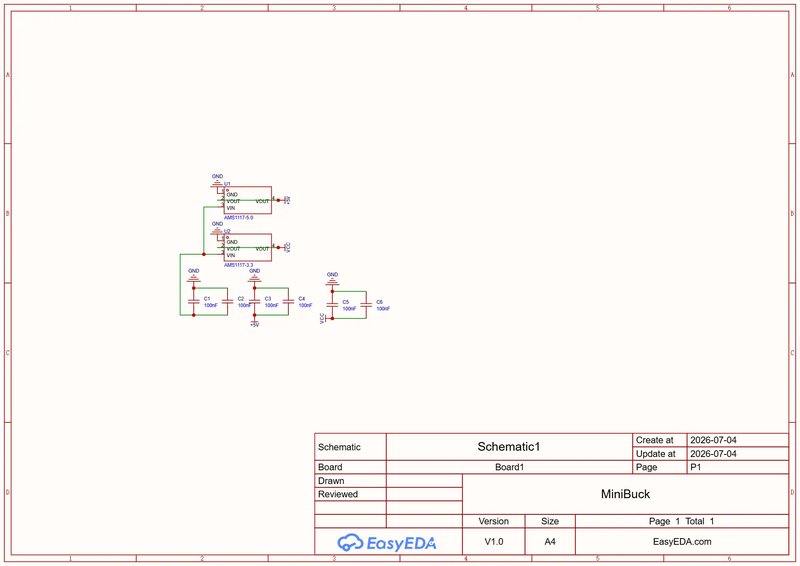This screenshot has width=800, height=566.
Task: Pick the C4 capacitor symbol
Action: coord(288,302)
